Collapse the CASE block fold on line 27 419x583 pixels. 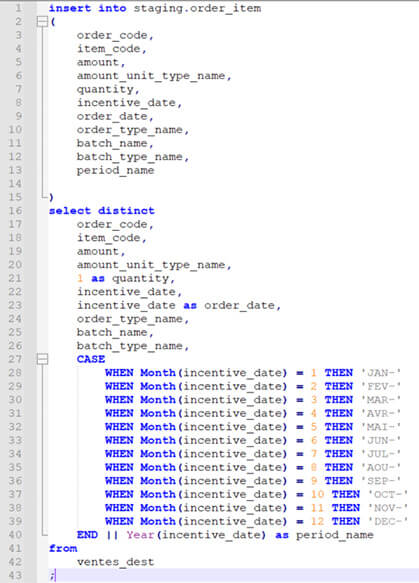click(42, 359)
